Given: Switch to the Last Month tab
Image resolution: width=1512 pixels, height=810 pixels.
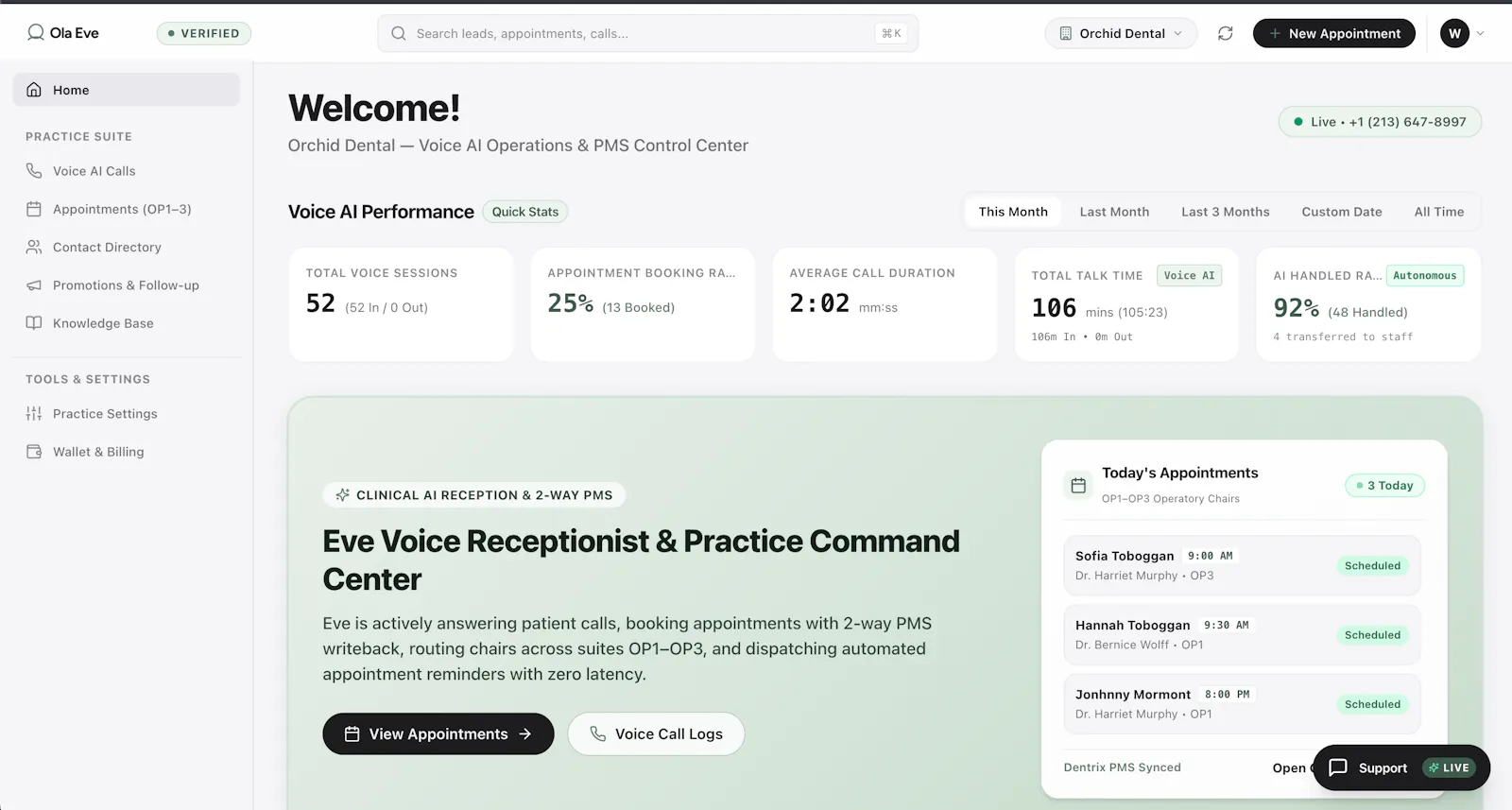Looking at the screenshot, I should point(1114,212).
